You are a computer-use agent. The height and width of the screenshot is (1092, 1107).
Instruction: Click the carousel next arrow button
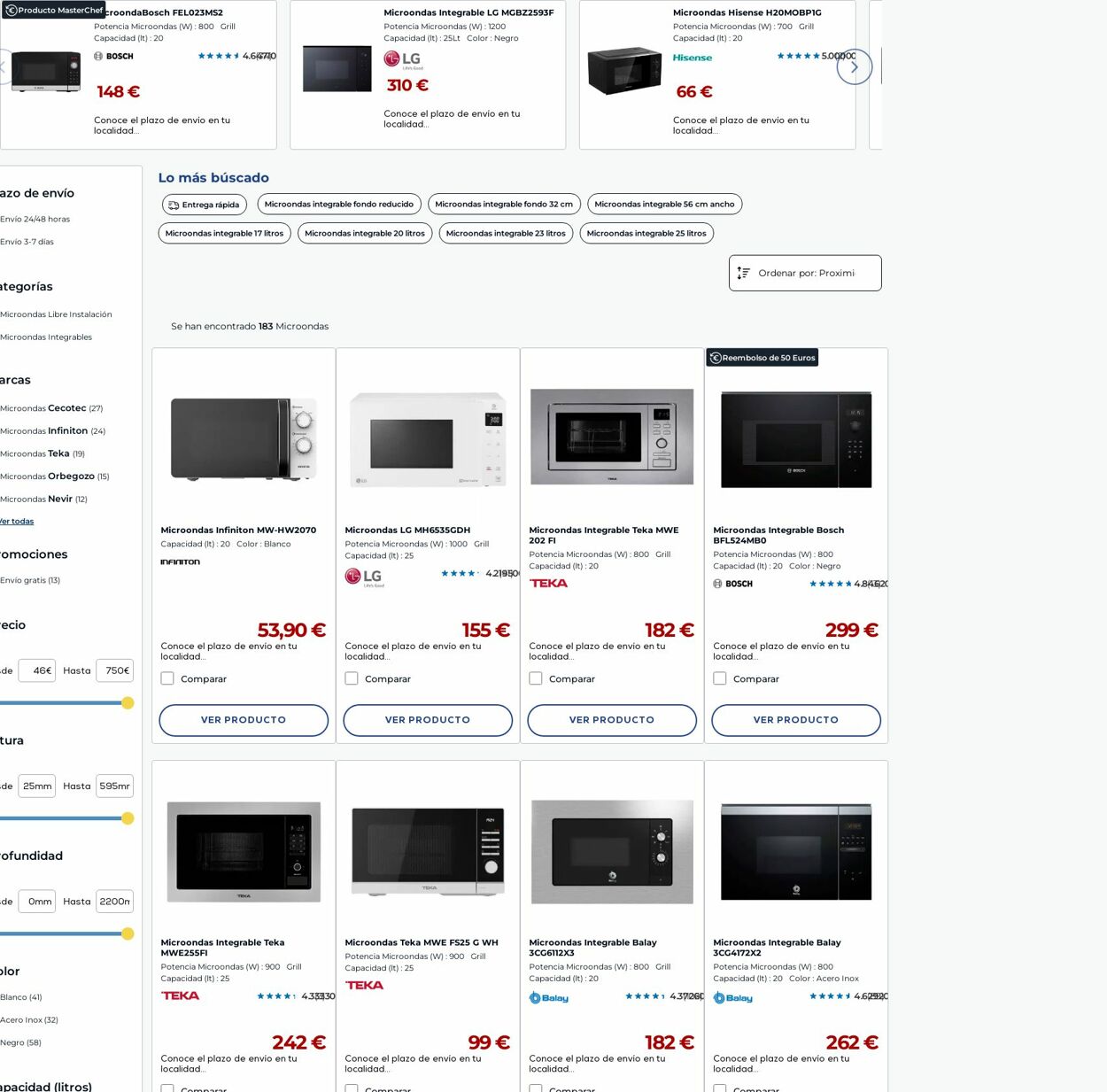pos(854,66)
